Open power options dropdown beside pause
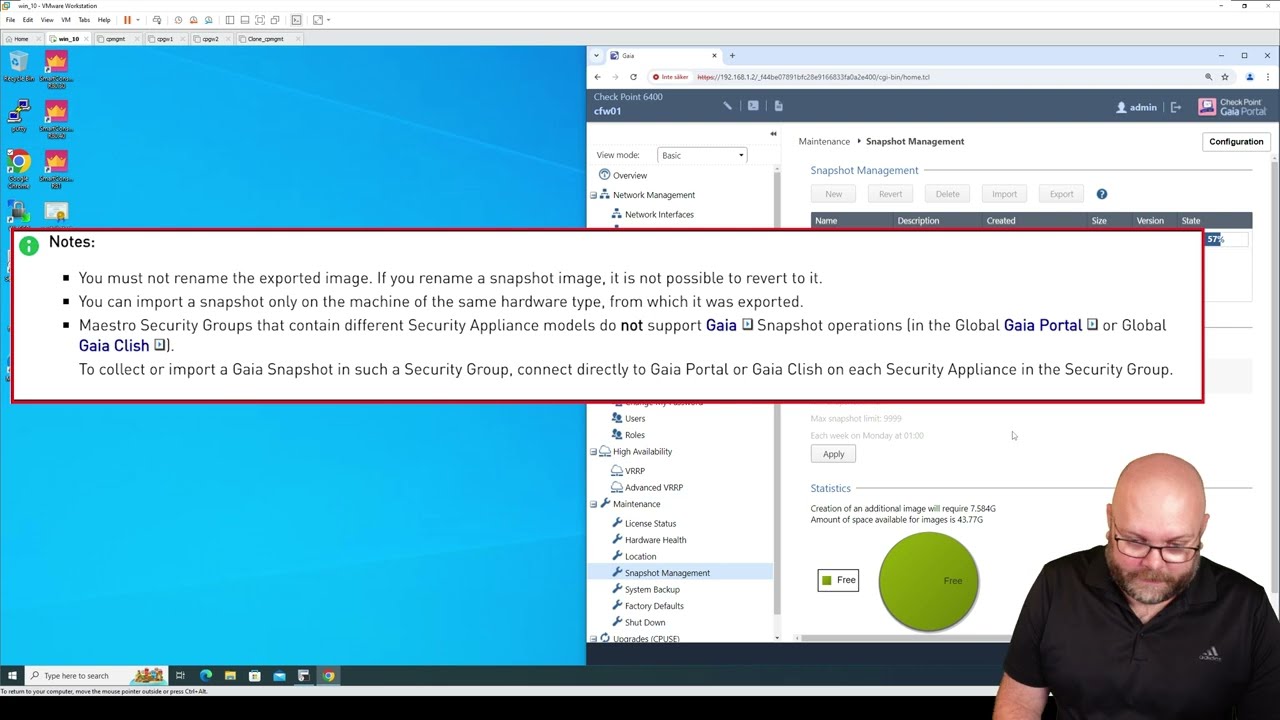The image size is (1280, 720). [x=138, y=20]
